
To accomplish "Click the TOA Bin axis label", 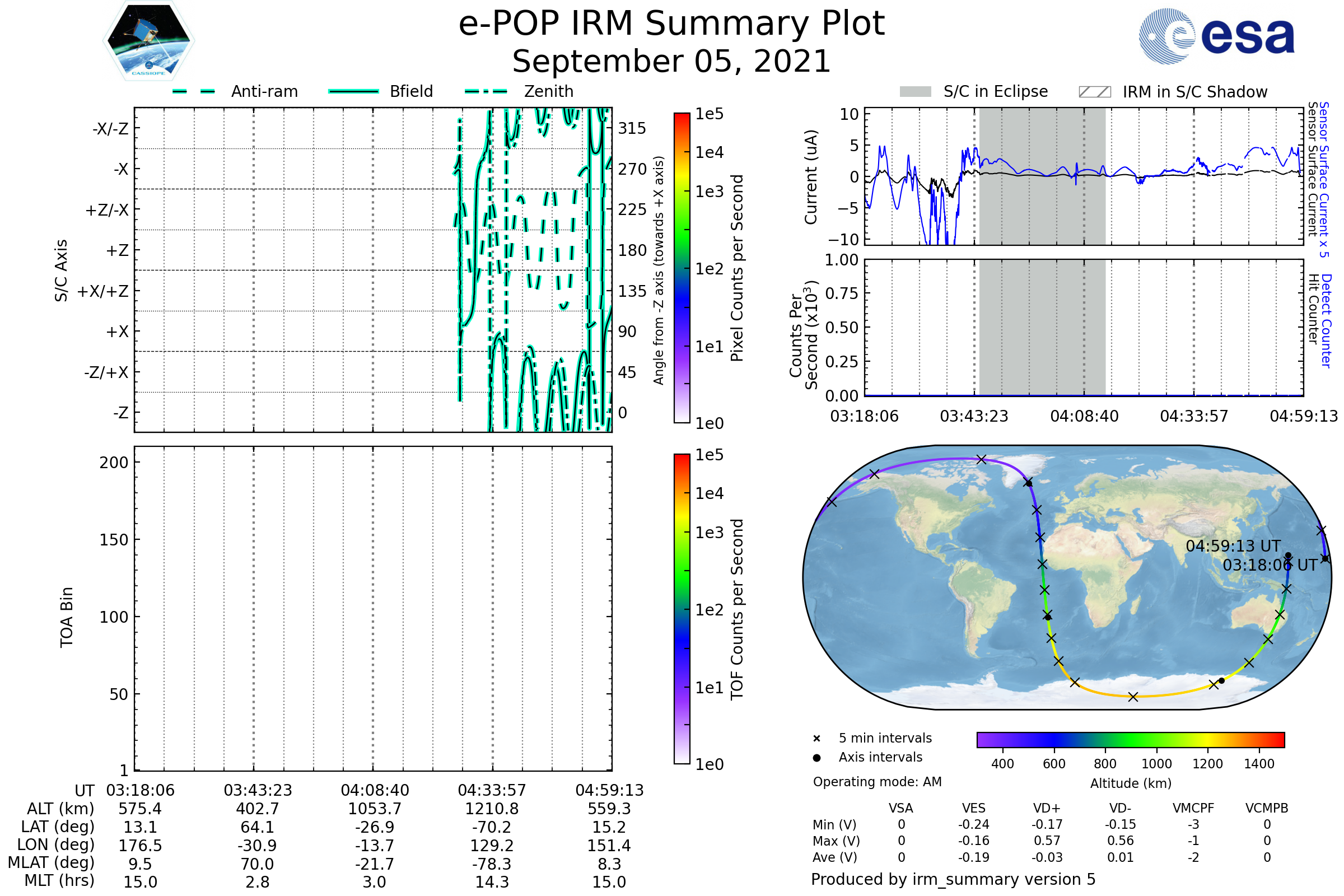I will point(66,617).
